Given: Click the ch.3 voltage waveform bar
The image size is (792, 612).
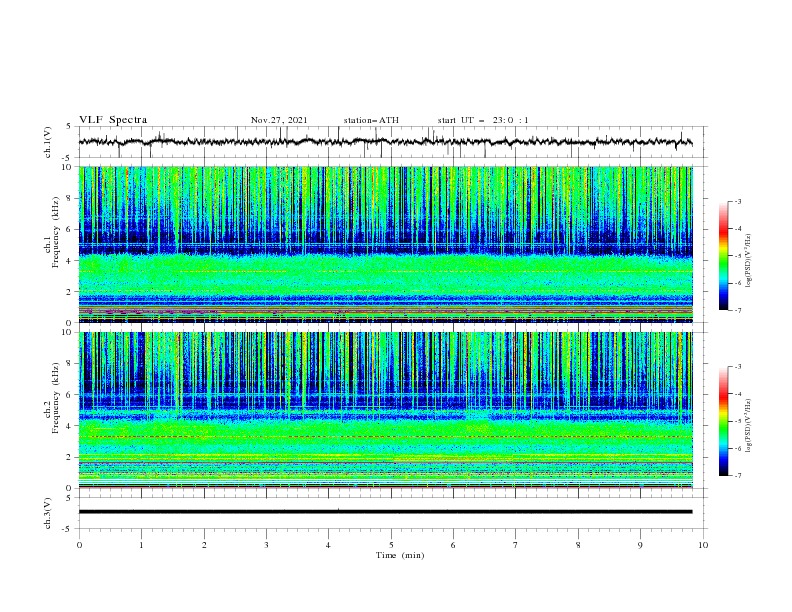Looking at the screenshot, I should point(385,512).
